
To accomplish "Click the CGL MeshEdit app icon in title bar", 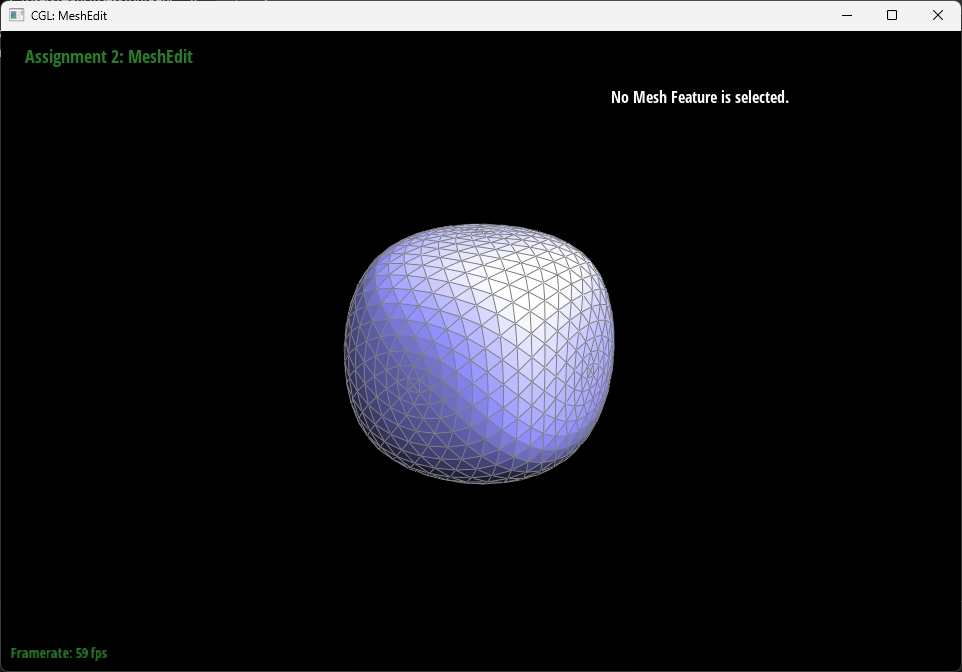I will click(x=17, y=15).
